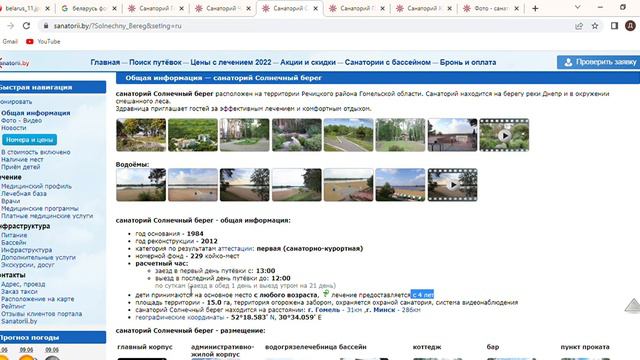Image resolution: width=640 pixels, height=360 pixels.
Task: Click the географические координаты text
Action: [x=180, y=317]
